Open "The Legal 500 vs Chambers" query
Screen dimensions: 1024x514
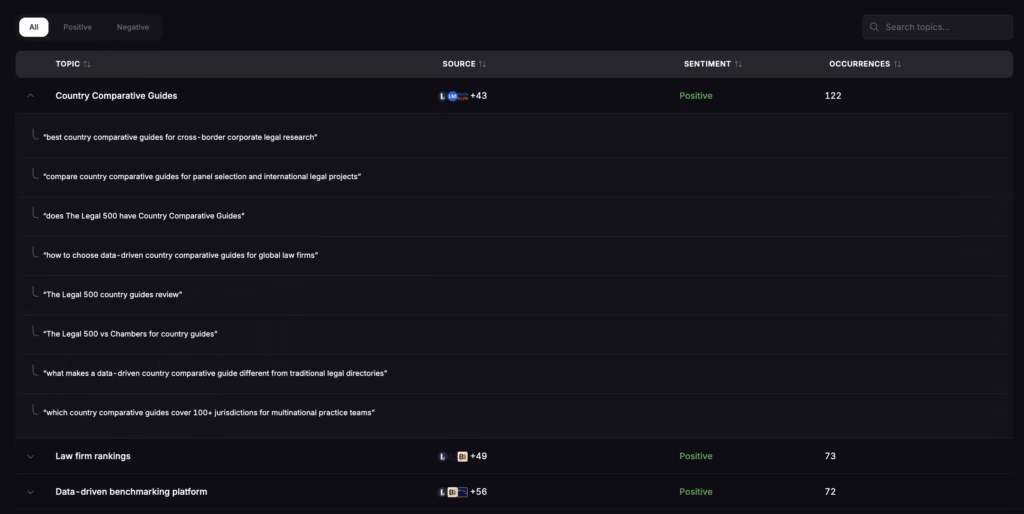(130, 333)
